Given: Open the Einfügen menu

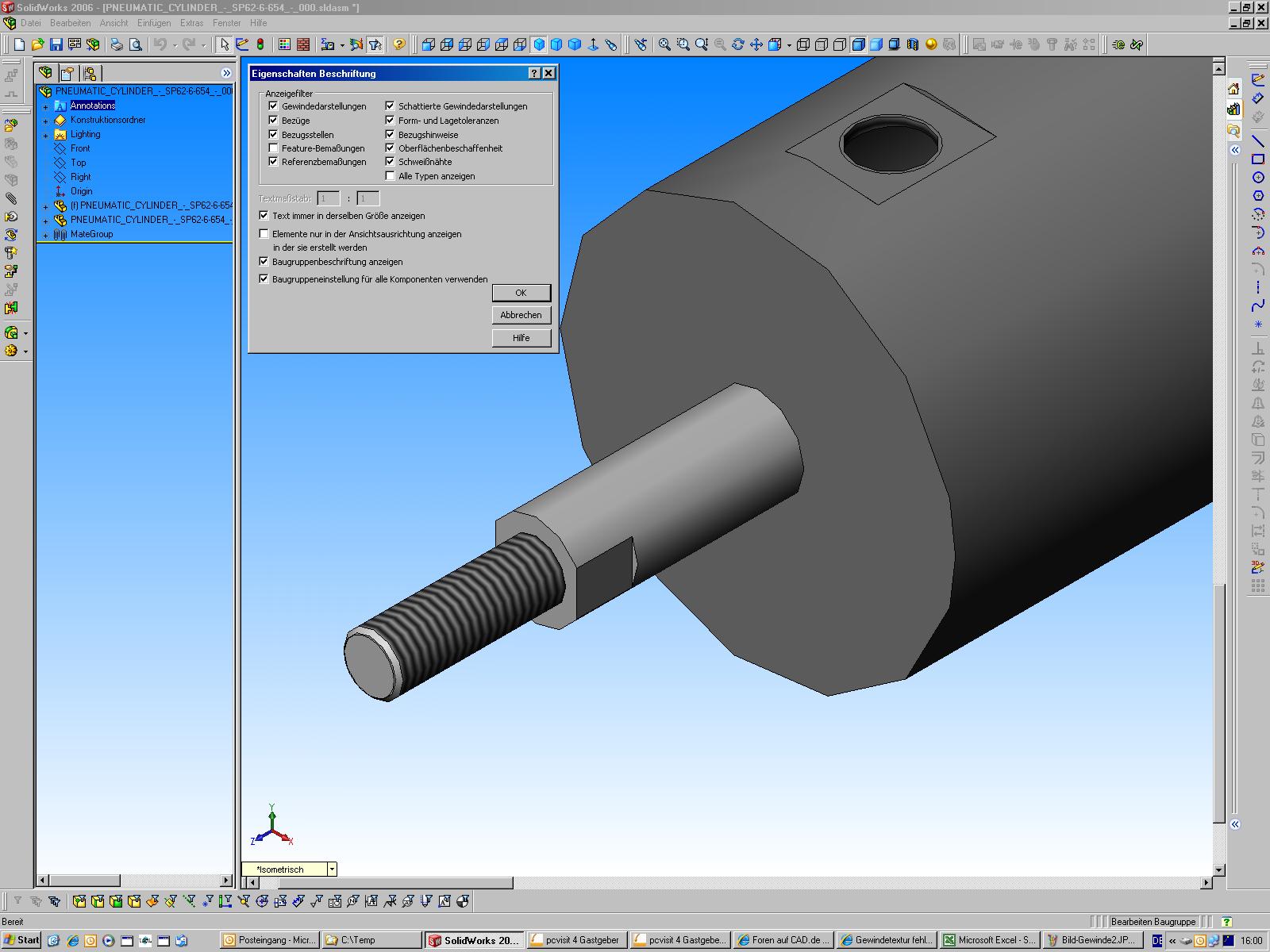Looking at the screenshot, I should pos(154,23).
